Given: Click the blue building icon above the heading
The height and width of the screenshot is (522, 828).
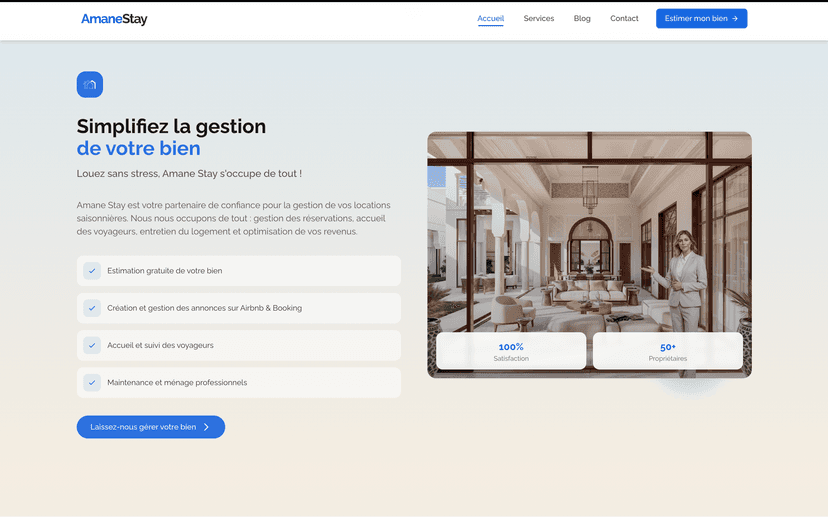Looking at the screenshot, I should 90,85.
